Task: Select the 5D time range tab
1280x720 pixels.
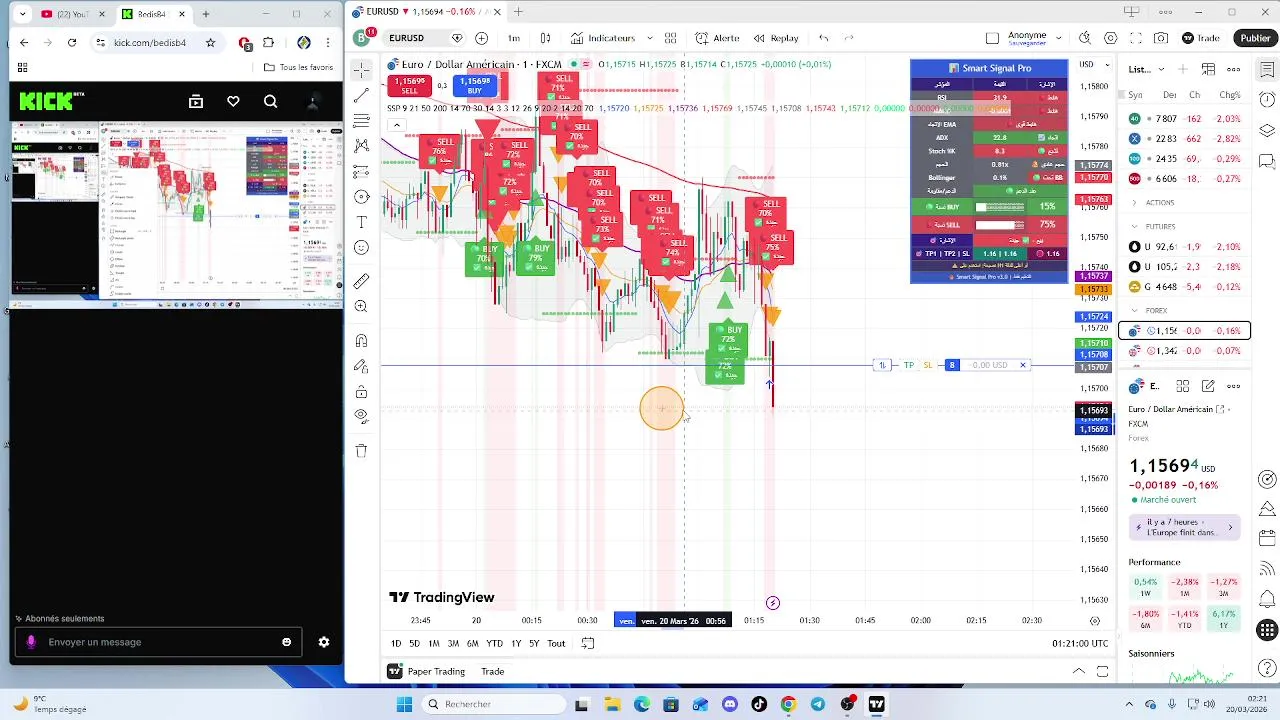Action: click(414, 644)
